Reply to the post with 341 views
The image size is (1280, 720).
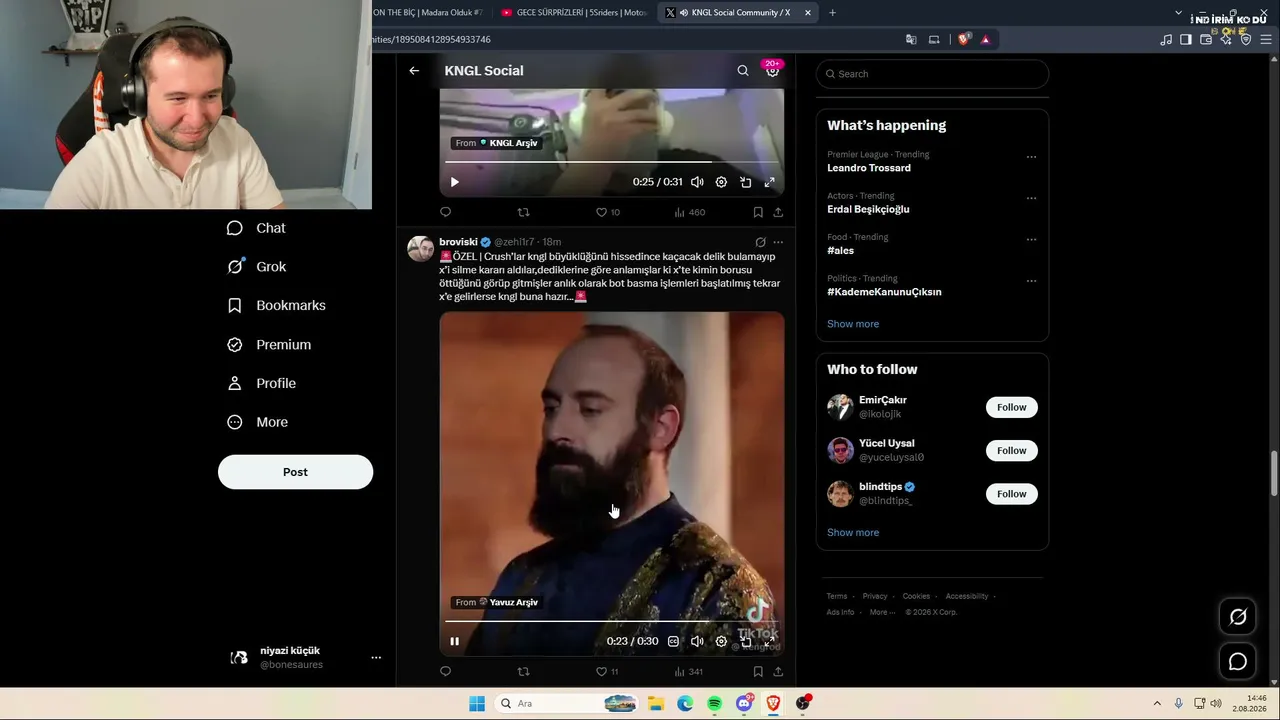coord(446,671)
